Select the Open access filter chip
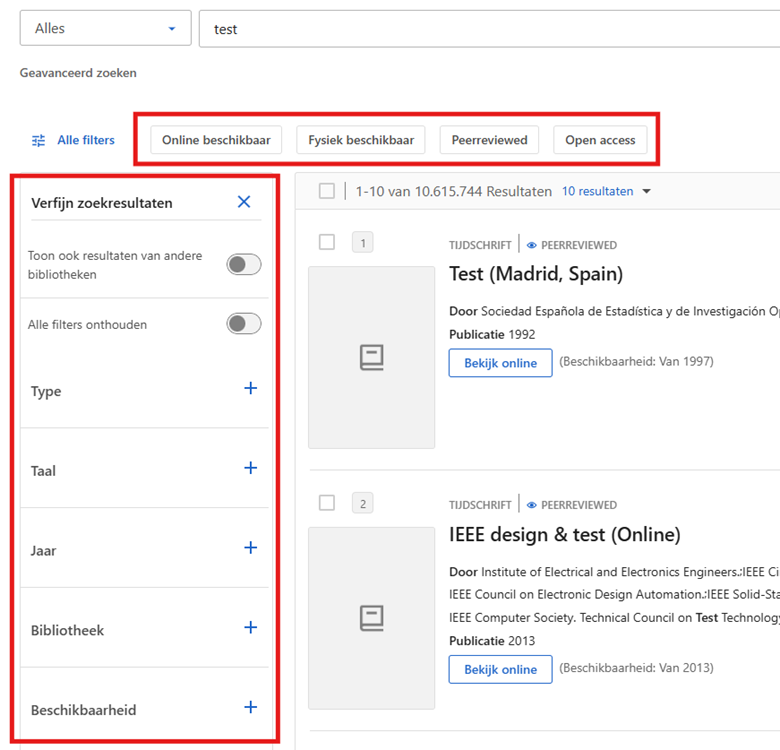Image resolution: width=780 pixels, height=750 pixels. [600, 140]
